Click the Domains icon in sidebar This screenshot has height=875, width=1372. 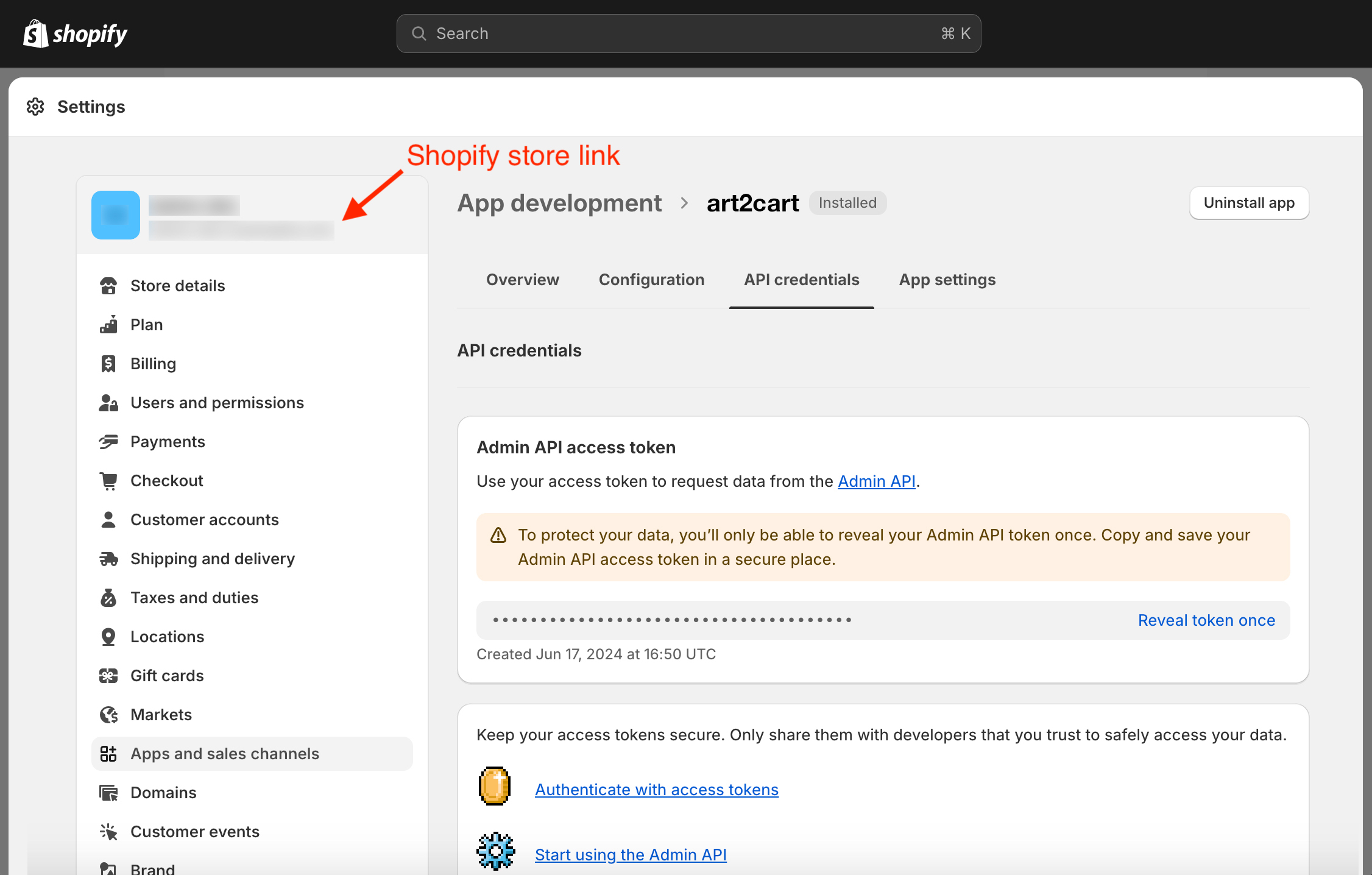coord(108,793)
